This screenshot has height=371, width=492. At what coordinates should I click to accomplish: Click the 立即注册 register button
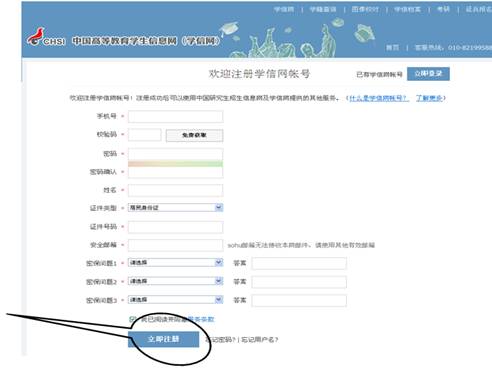coord(164,339)
